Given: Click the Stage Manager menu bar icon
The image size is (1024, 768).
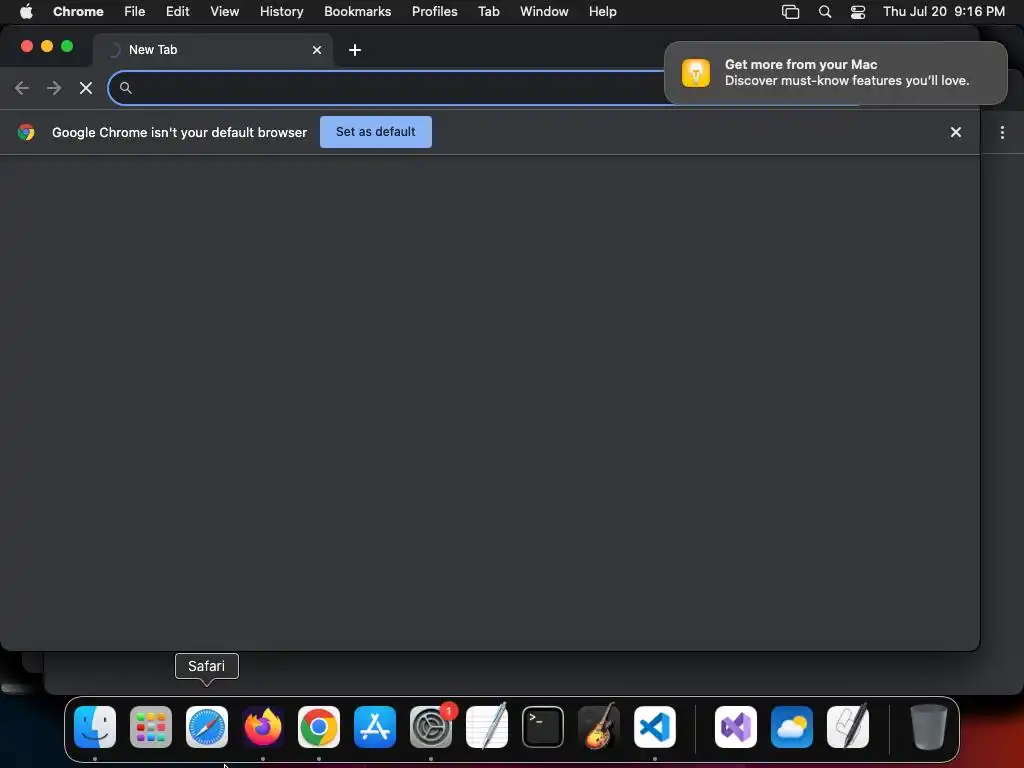Looking at the screenshot, I should (x=790, y=12).
